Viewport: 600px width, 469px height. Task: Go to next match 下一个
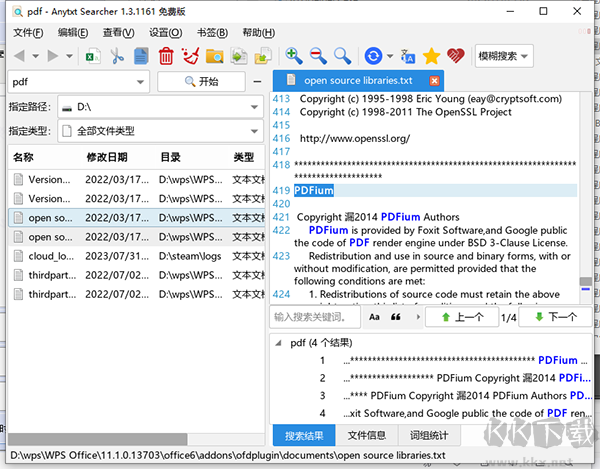(556, 317)
